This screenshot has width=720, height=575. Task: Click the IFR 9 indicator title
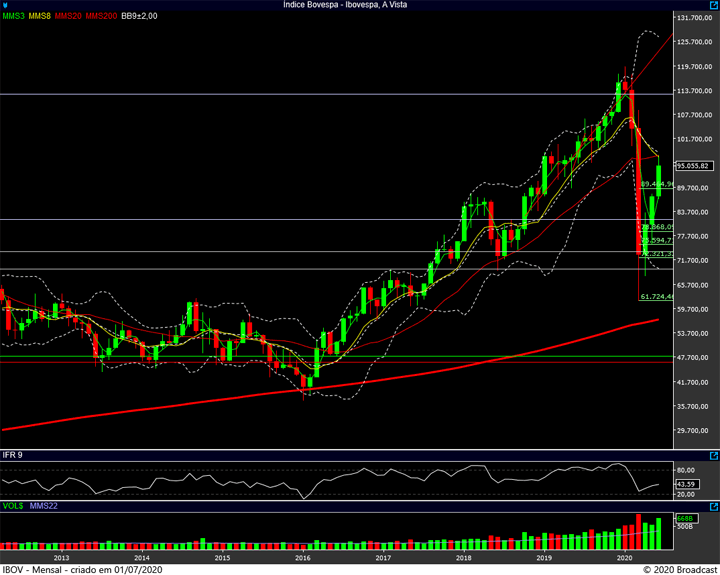pyautogui.click(x=13, y=456)
